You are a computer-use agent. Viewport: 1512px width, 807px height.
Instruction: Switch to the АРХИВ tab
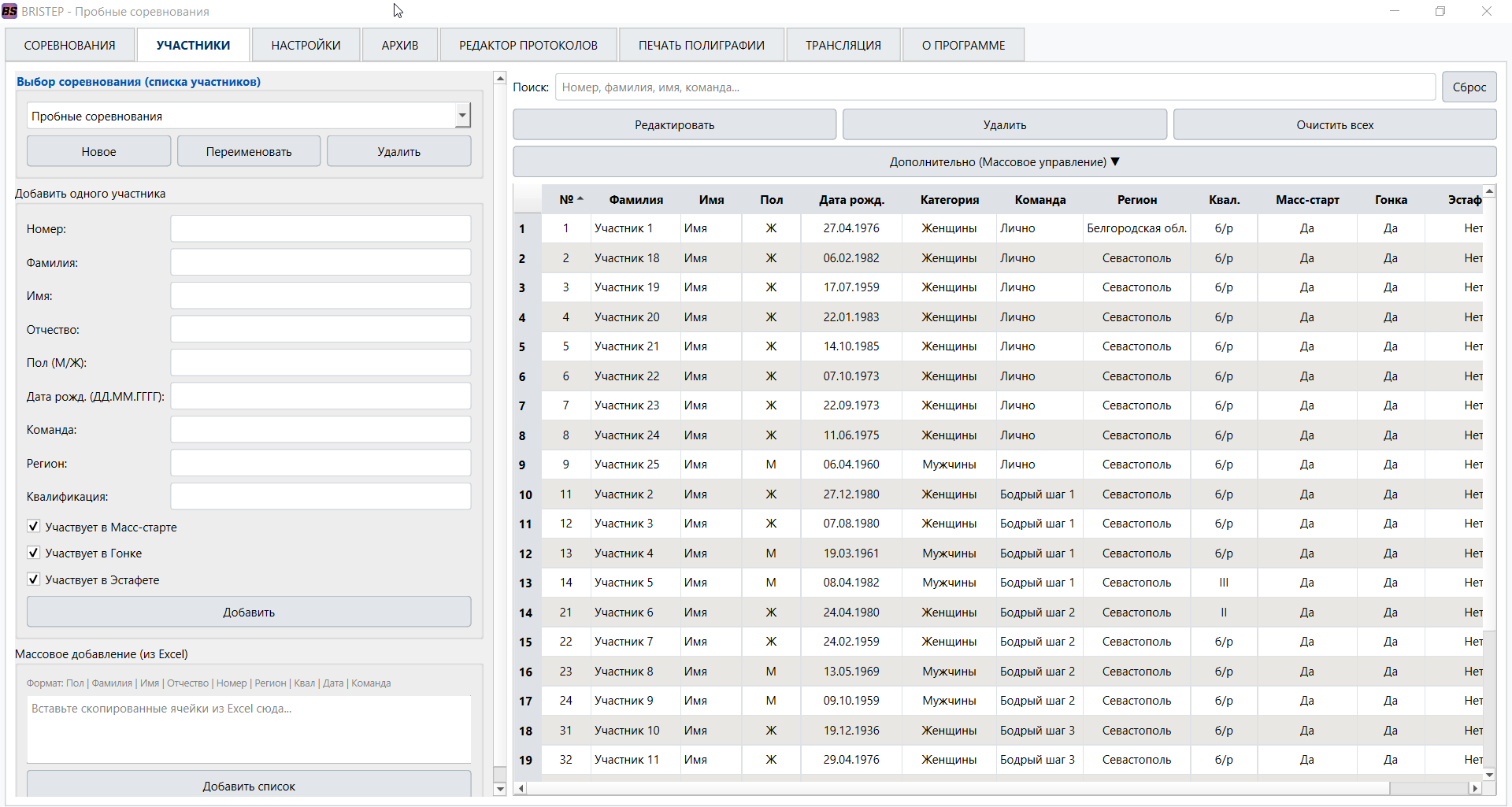tap(399, 45)
